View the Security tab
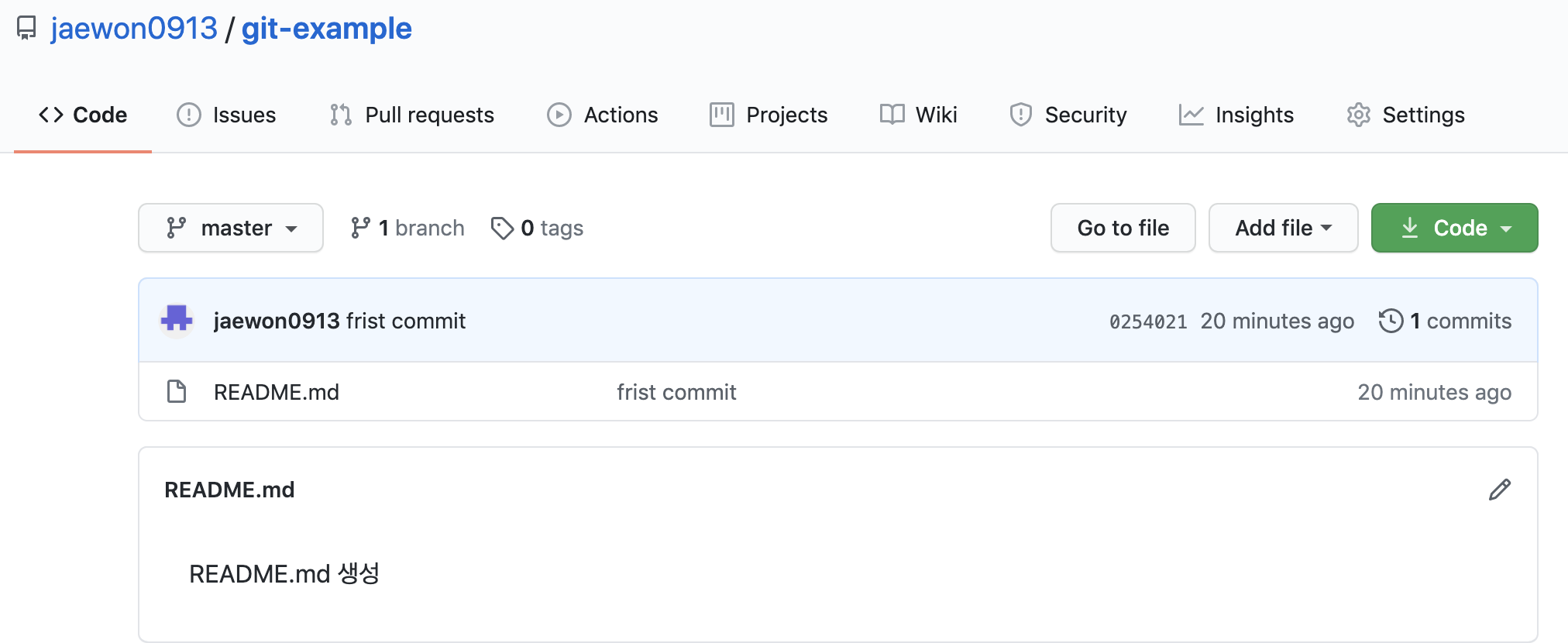Image resolution: width=1568 pixels, height=643 pixels. pyautogui.click(x=1068, y=115)
